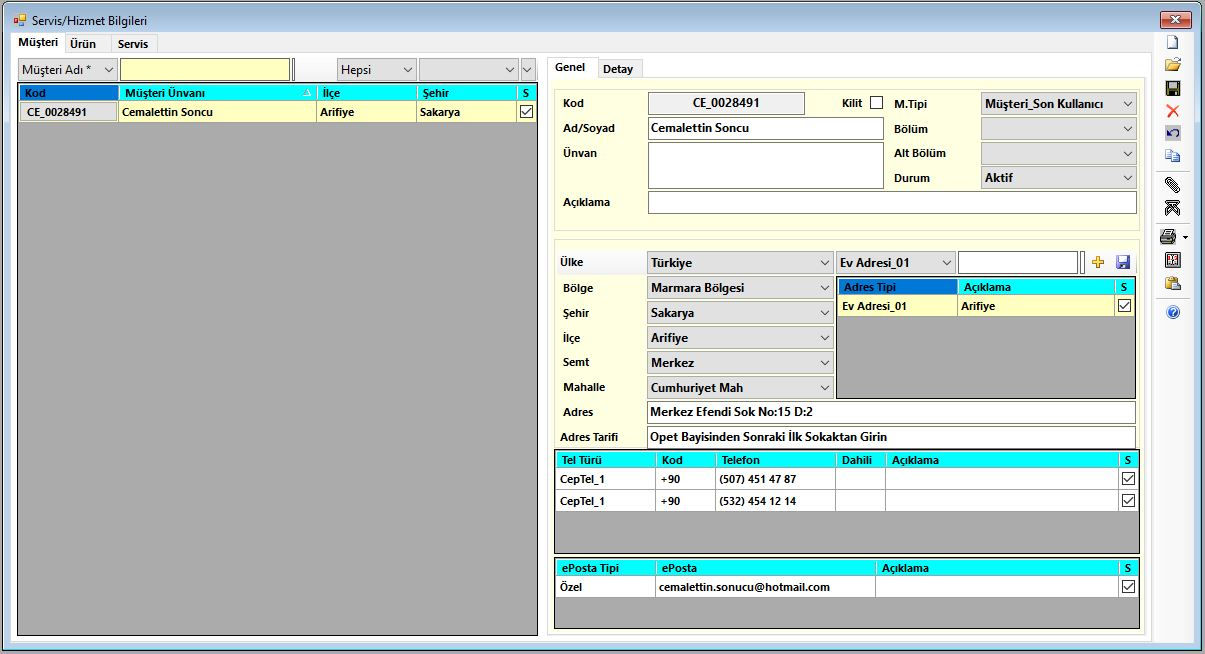Viewport: 1205px width, 654px height.
Task: Open the printer icon's dropdown arrow
Action: pyautogui.click(x=1185, y=238)
